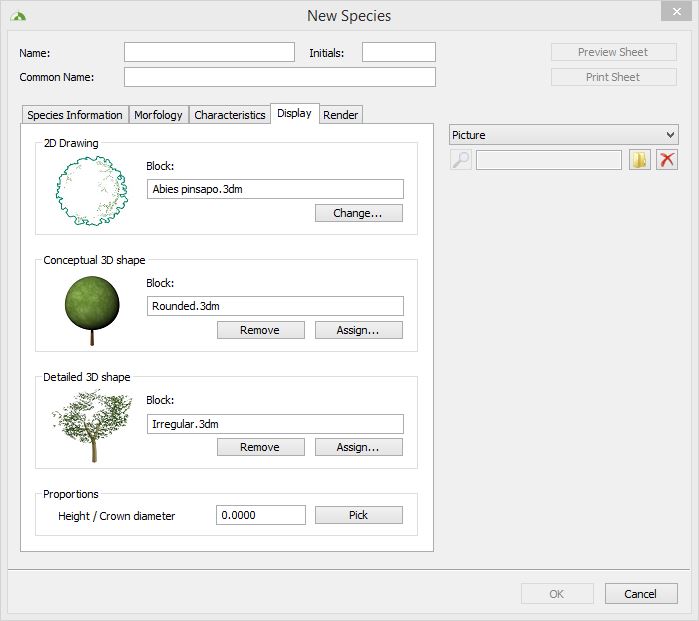699x621 pixels.
Task: Browse for picture with folder icon
Action: coord(640,160)
